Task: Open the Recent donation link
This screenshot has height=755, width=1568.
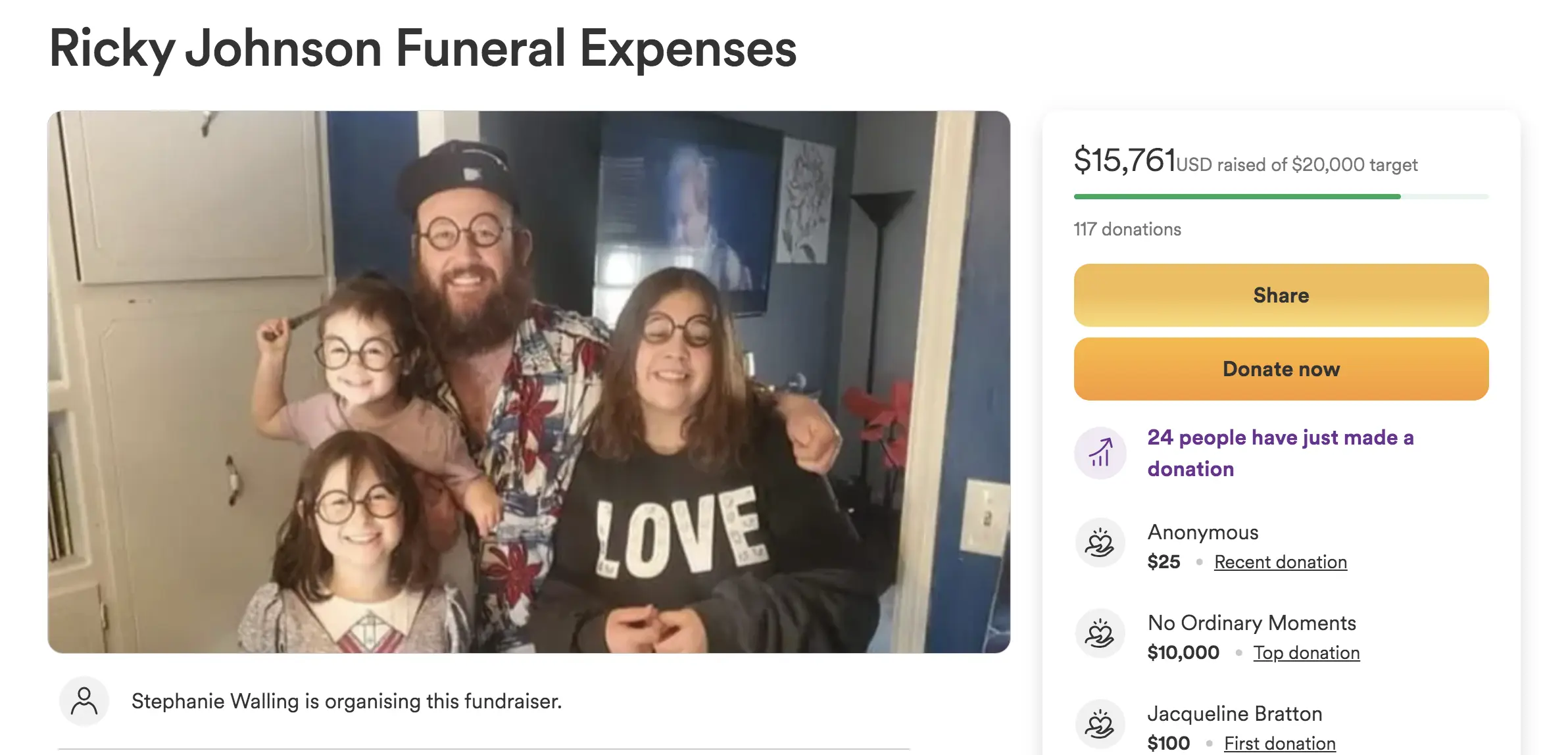Action: click(x=1280, y=562)
